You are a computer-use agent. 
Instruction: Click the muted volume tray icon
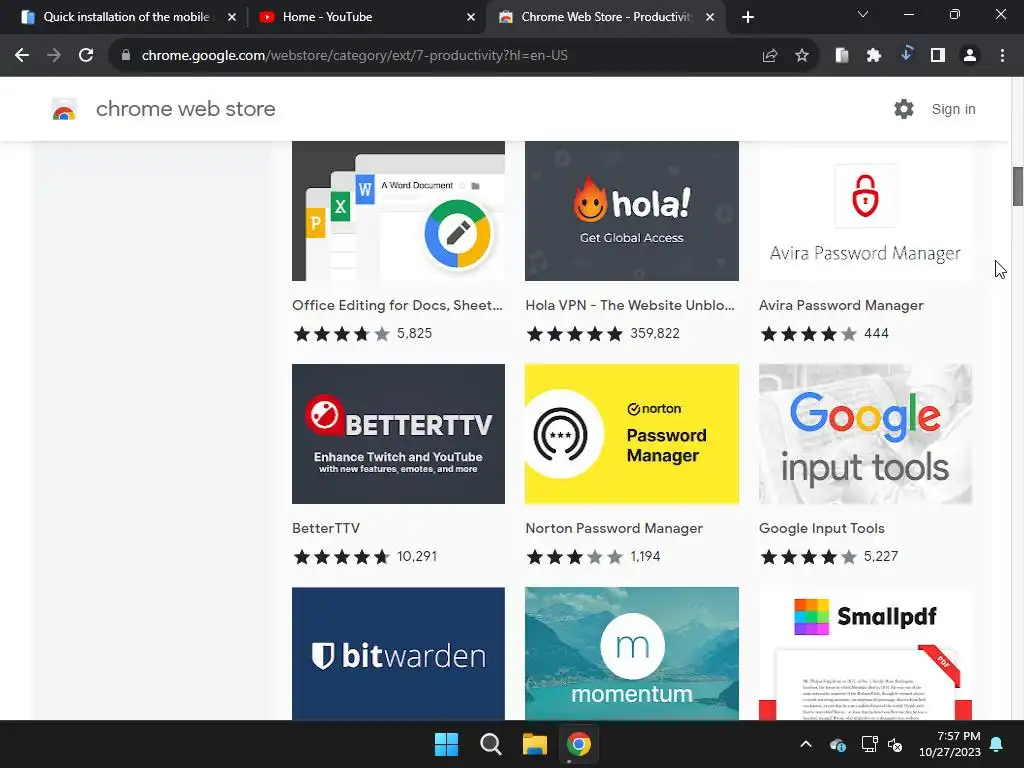click(895, 744)
